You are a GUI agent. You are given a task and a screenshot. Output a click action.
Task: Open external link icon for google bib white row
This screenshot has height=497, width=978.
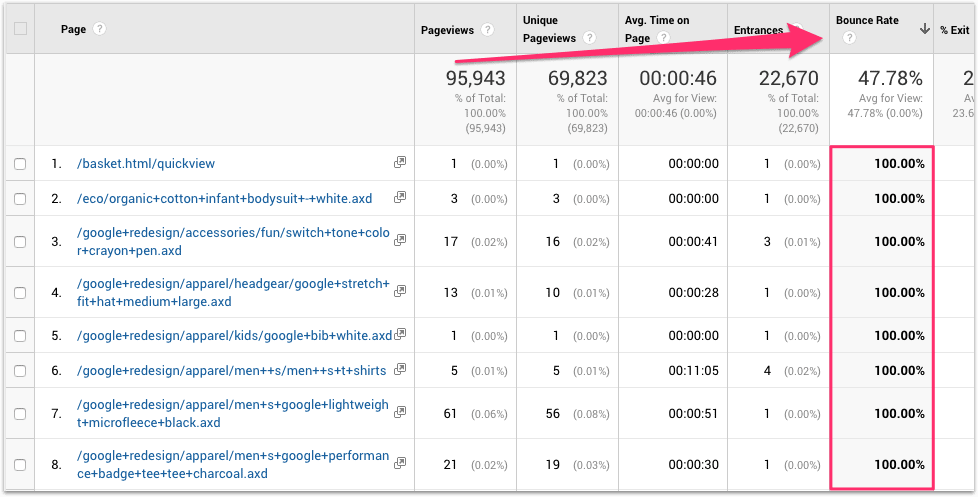pyautogui.click(x=400, y=335)
